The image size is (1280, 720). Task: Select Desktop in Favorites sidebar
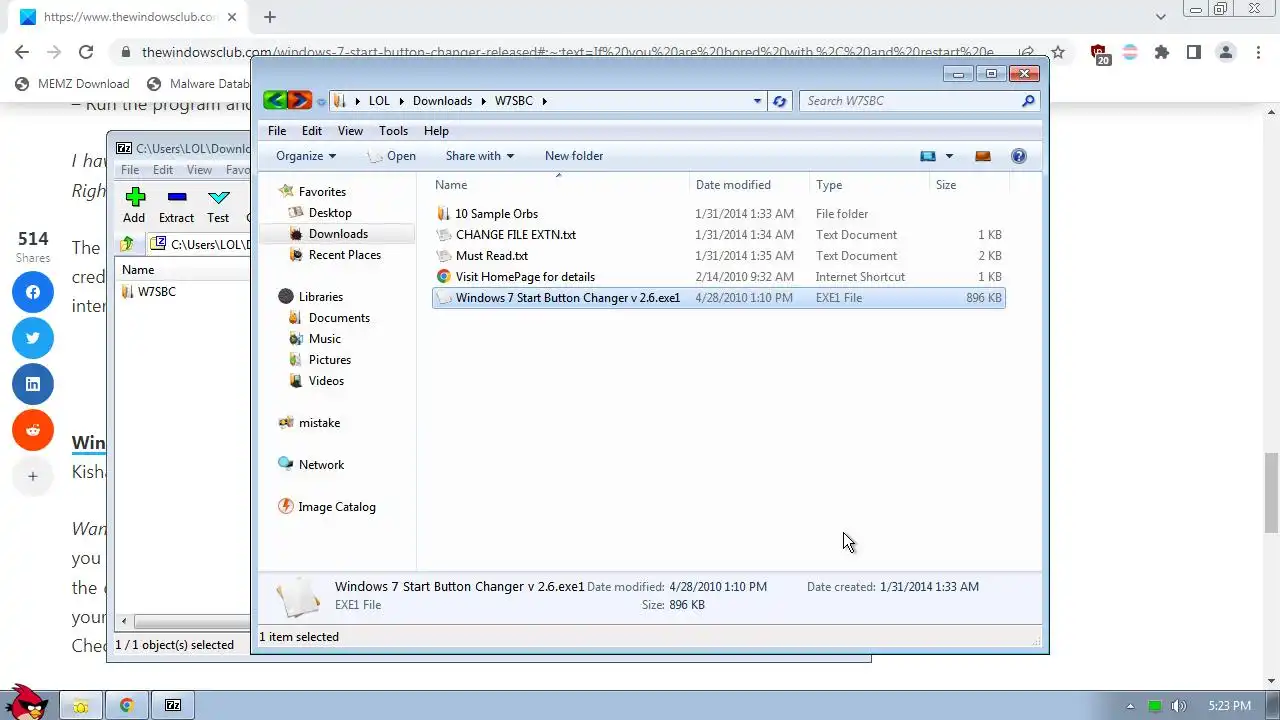[x=330, y=213]
